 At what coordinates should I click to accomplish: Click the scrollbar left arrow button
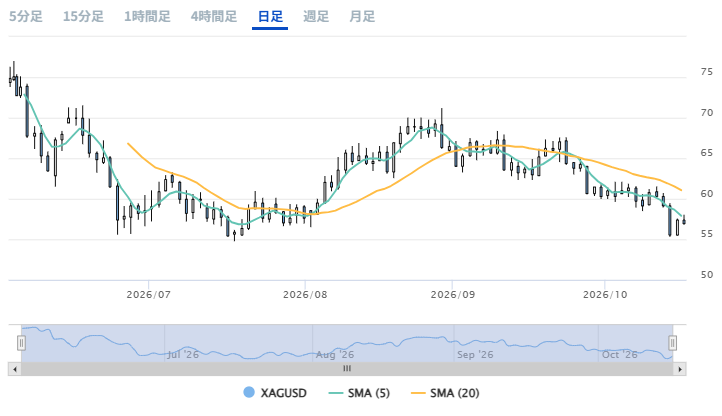pos(15,369)
